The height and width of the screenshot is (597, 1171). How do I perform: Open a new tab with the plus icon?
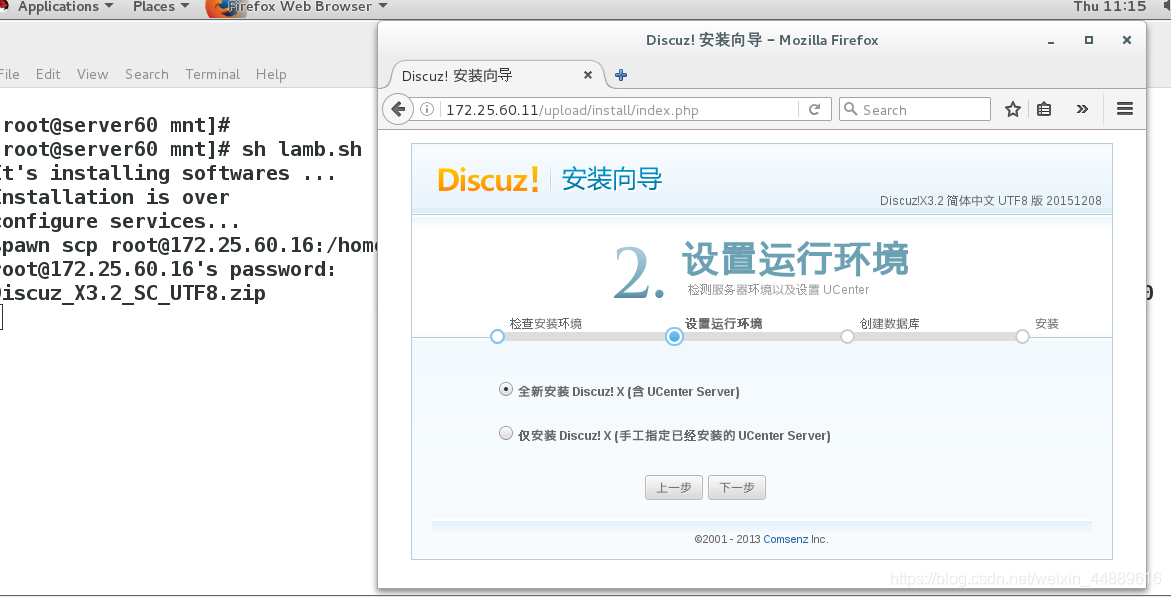point(621,75)
